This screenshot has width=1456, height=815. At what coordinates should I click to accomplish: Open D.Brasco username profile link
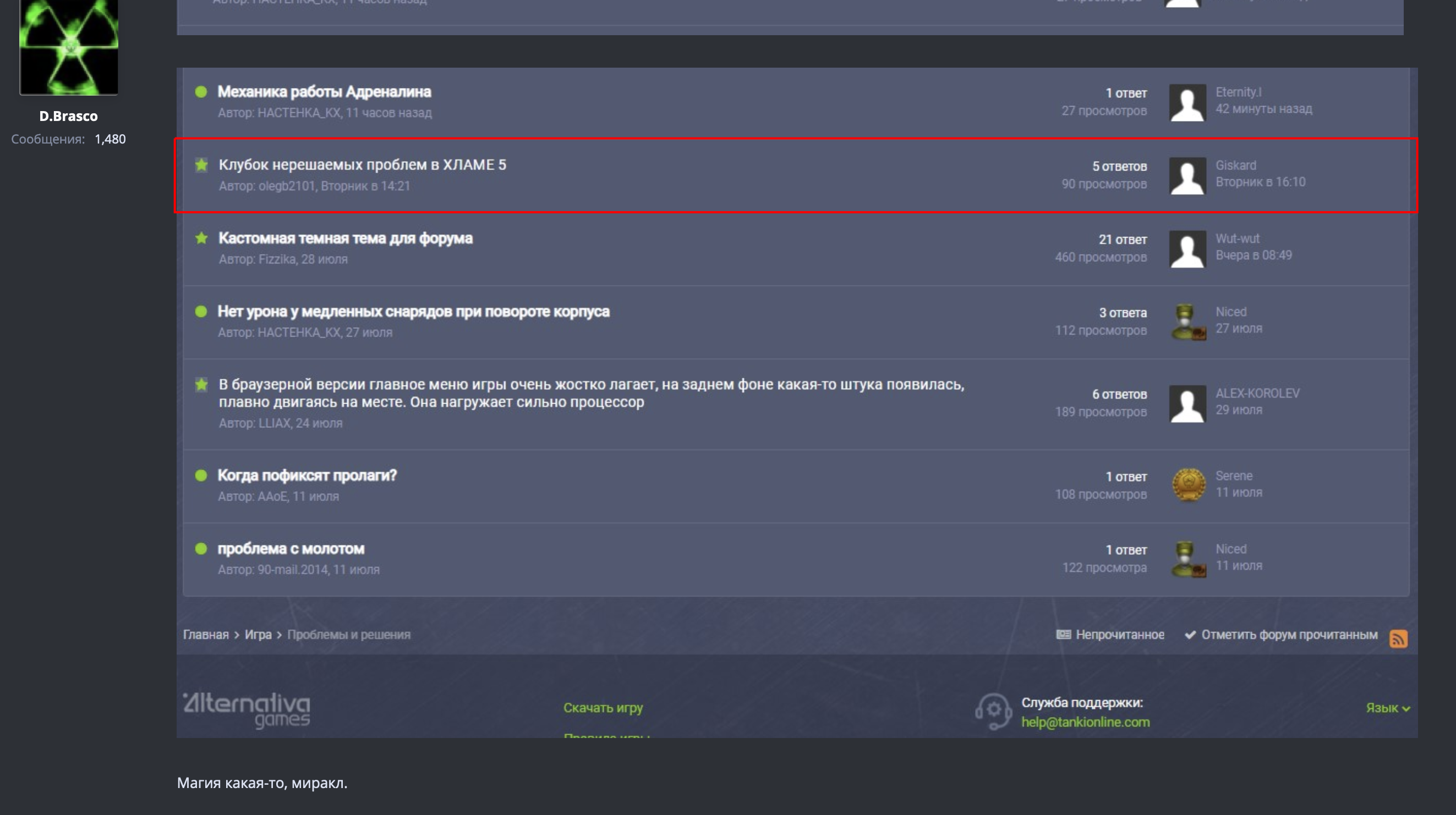(68, 116)
